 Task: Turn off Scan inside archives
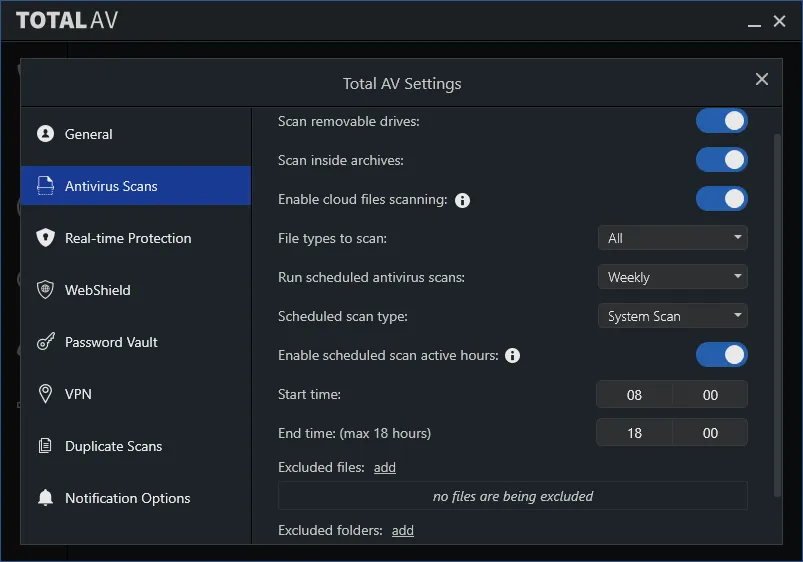[722, 160]
